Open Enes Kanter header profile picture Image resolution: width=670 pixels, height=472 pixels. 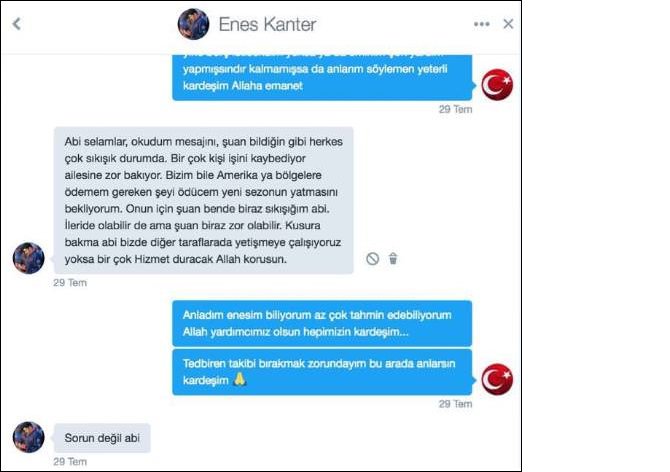click(x=194, y=24)
